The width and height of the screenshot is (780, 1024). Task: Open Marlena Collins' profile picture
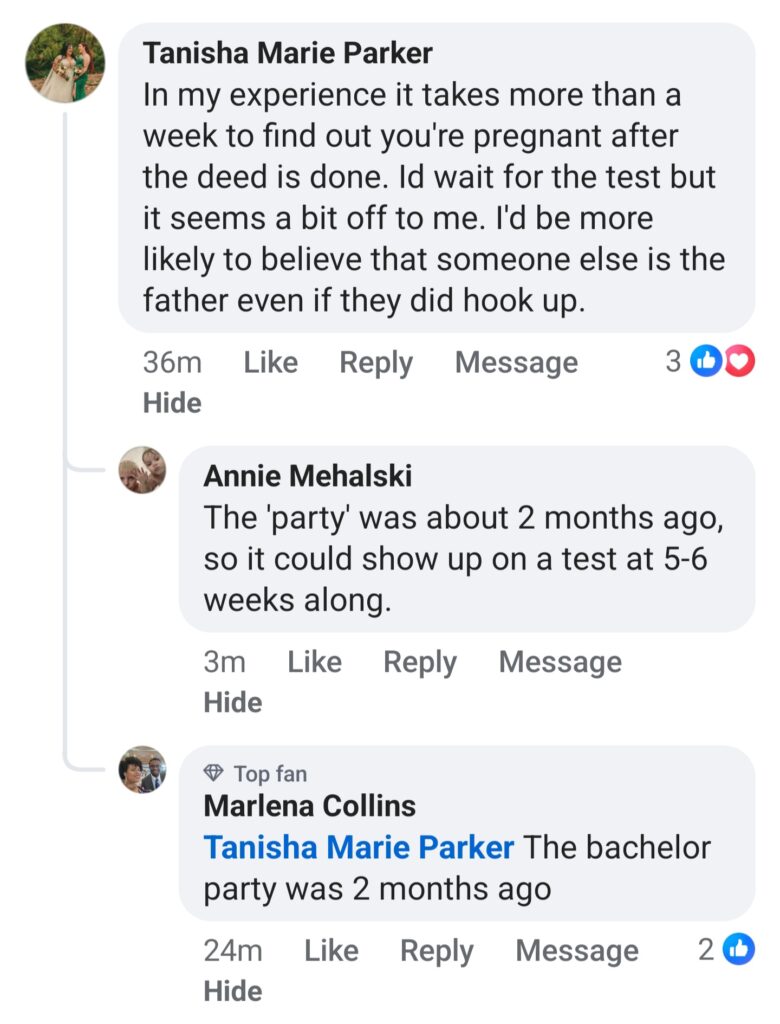tap(142, 770)
